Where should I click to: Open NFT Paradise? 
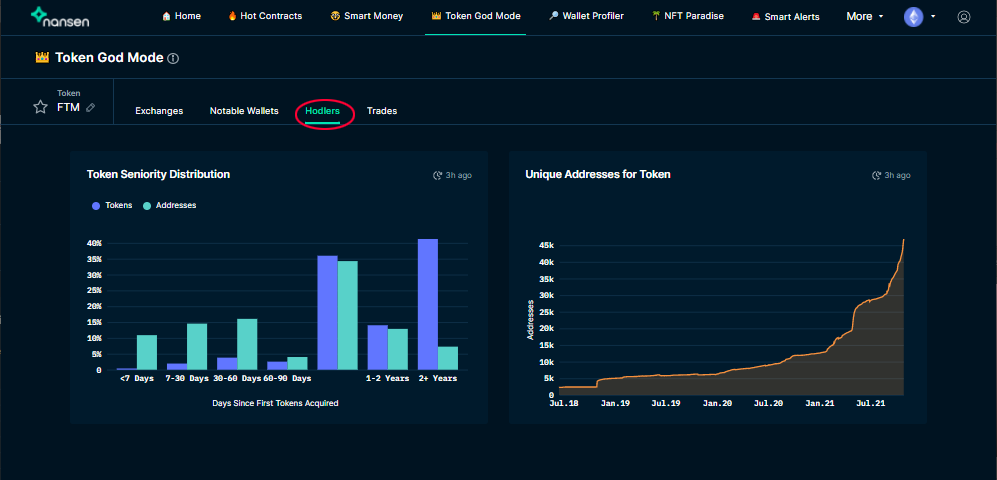[688, 16]
